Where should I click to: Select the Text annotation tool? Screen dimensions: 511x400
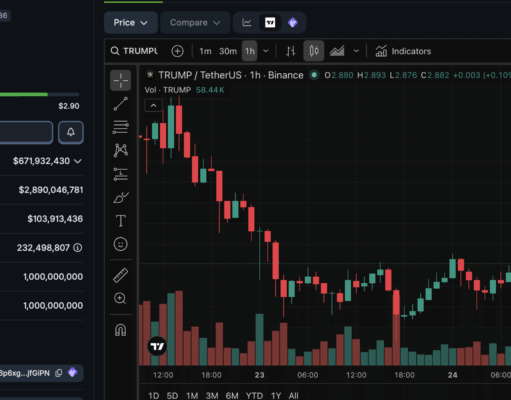coord(120,221)
